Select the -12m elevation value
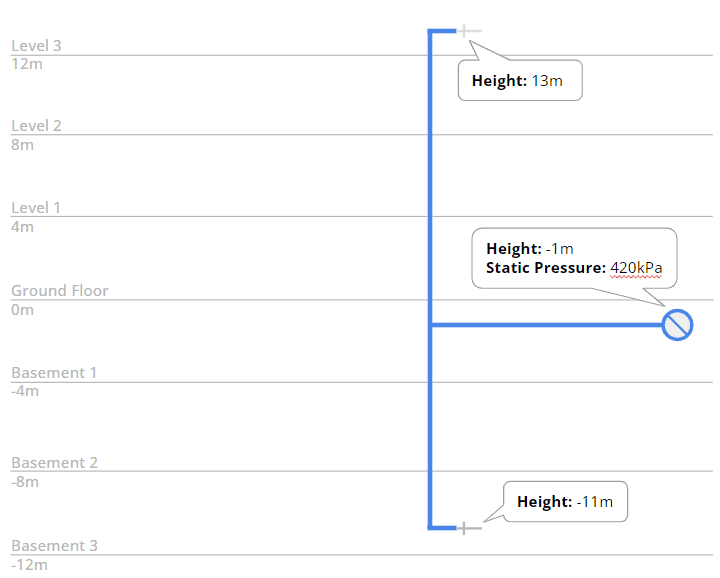This screenshot has width=720, height=578. (29, 565)
